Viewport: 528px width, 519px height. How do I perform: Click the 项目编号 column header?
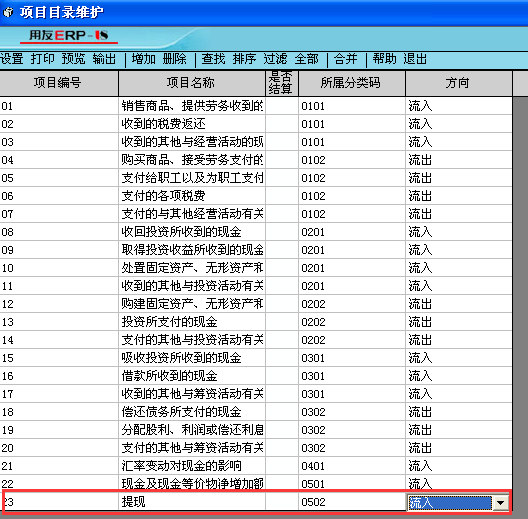58,83
